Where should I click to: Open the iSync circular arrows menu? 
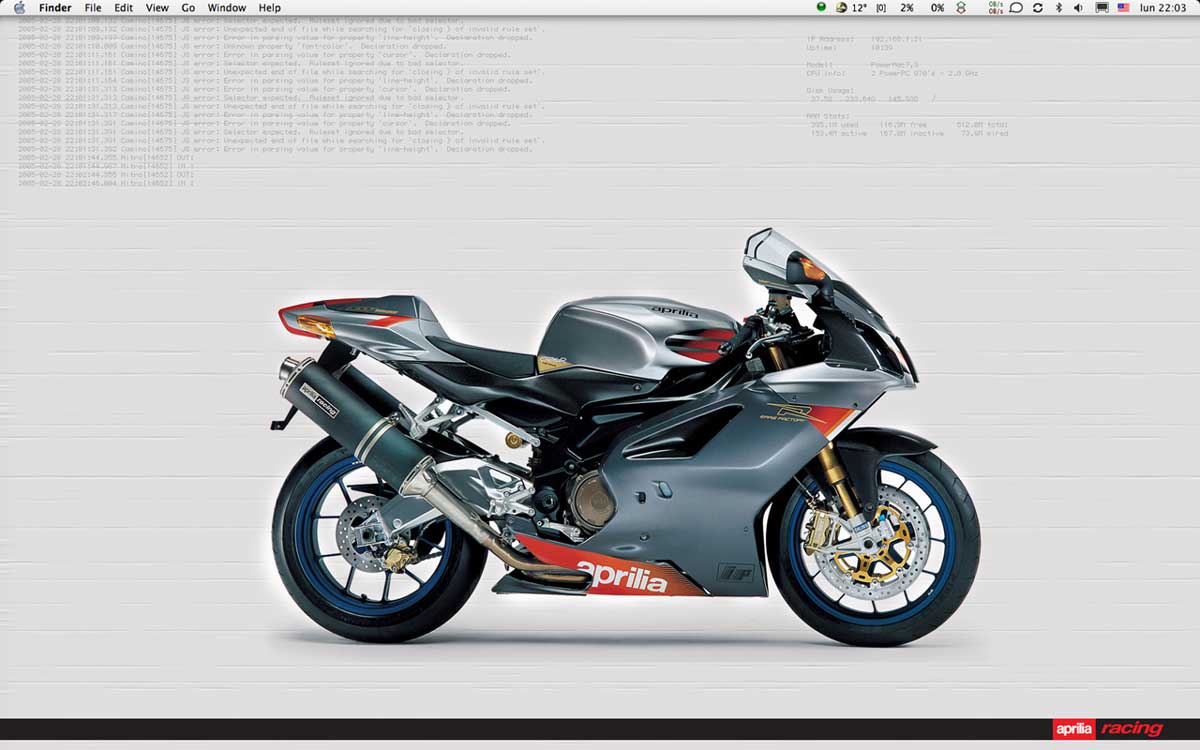click(1038, 7)
